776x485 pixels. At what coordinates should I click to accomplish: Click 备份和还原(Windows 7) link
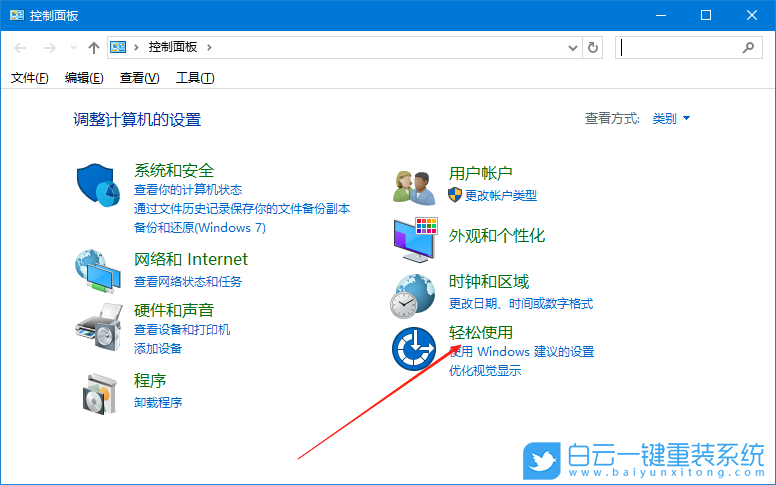(199, 228)
